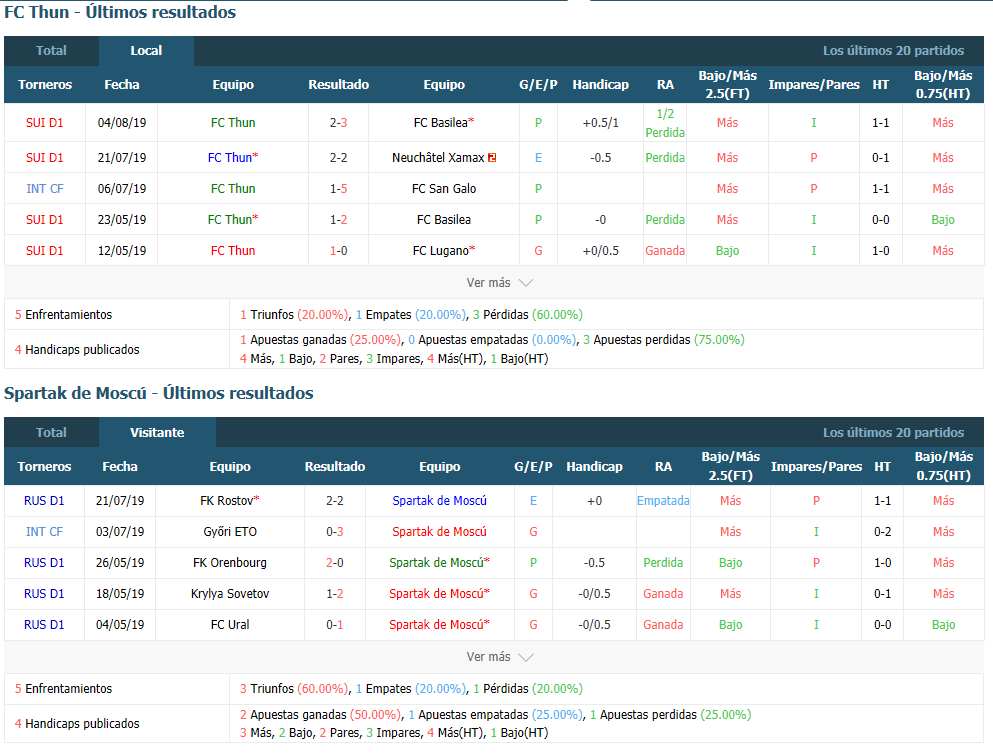Click the +0/0.5 handicap in FC Lugano row
Image resolution: width=993 pixels, height=754 pixels.
[x=600, y=251]
